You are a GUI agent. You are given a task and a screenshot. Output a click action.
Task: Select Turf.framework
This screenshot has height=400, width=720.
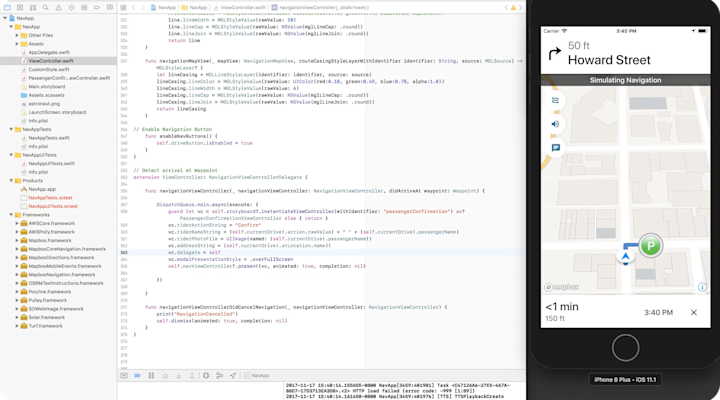point(45,326)
